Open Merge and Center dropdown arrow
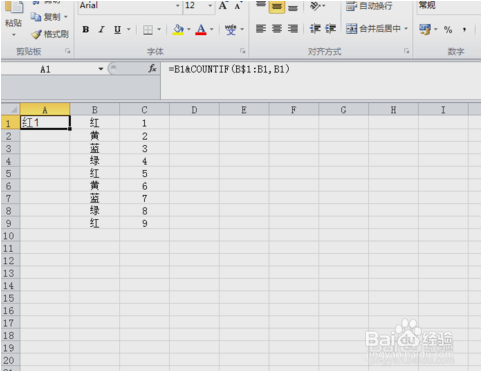Screen dimensions: 482x372 (406, 29)
